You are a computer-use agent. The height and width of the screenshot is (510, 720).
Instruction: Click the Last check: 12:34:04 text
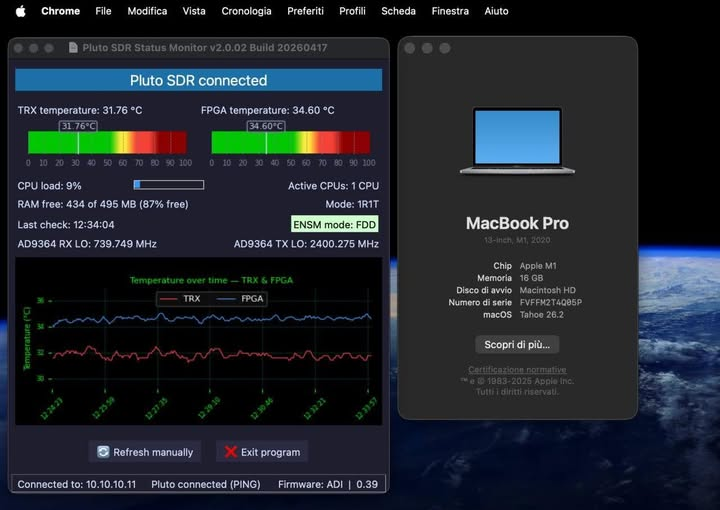click(66, 224)
